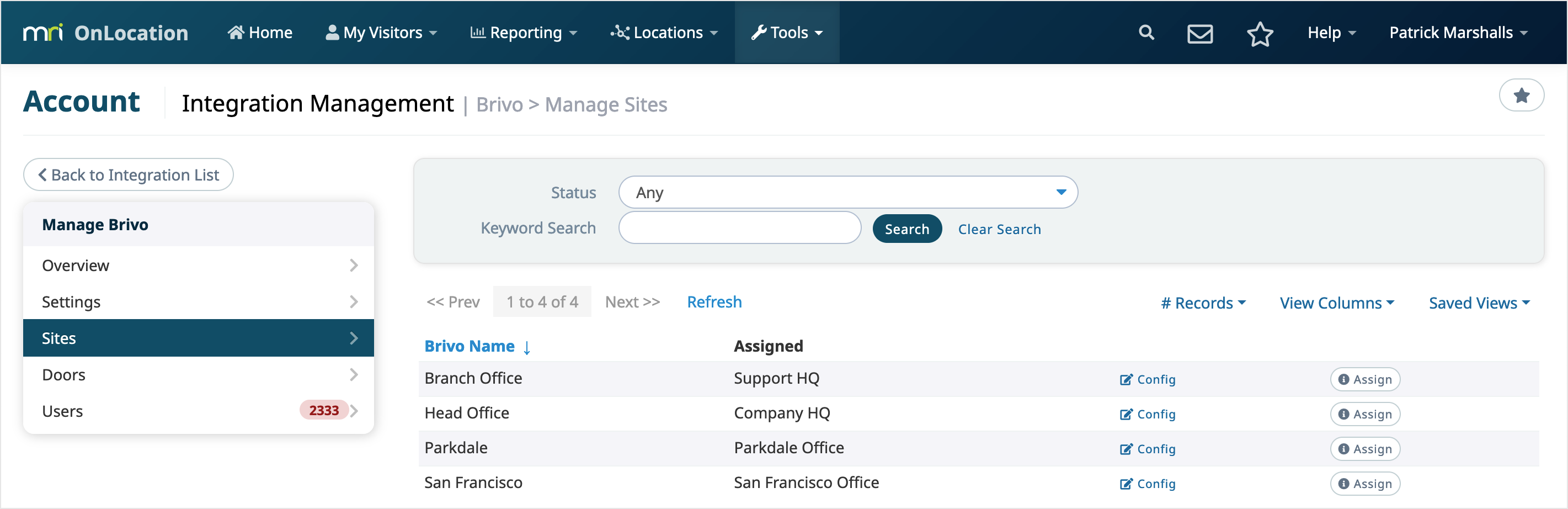Click the Head Office site name
Screen dimensions: 1568x509
pos(466,413)
